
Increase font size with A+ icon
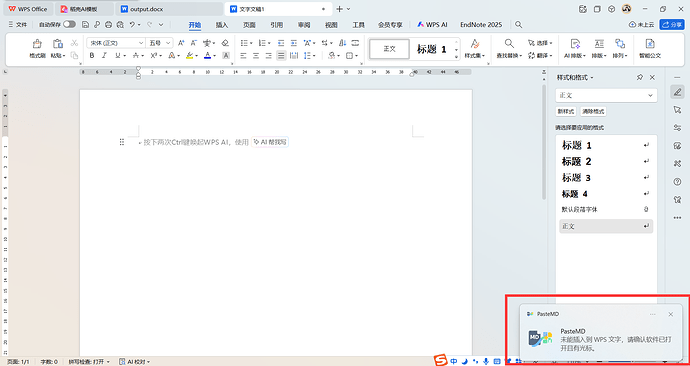coord(181,43)
